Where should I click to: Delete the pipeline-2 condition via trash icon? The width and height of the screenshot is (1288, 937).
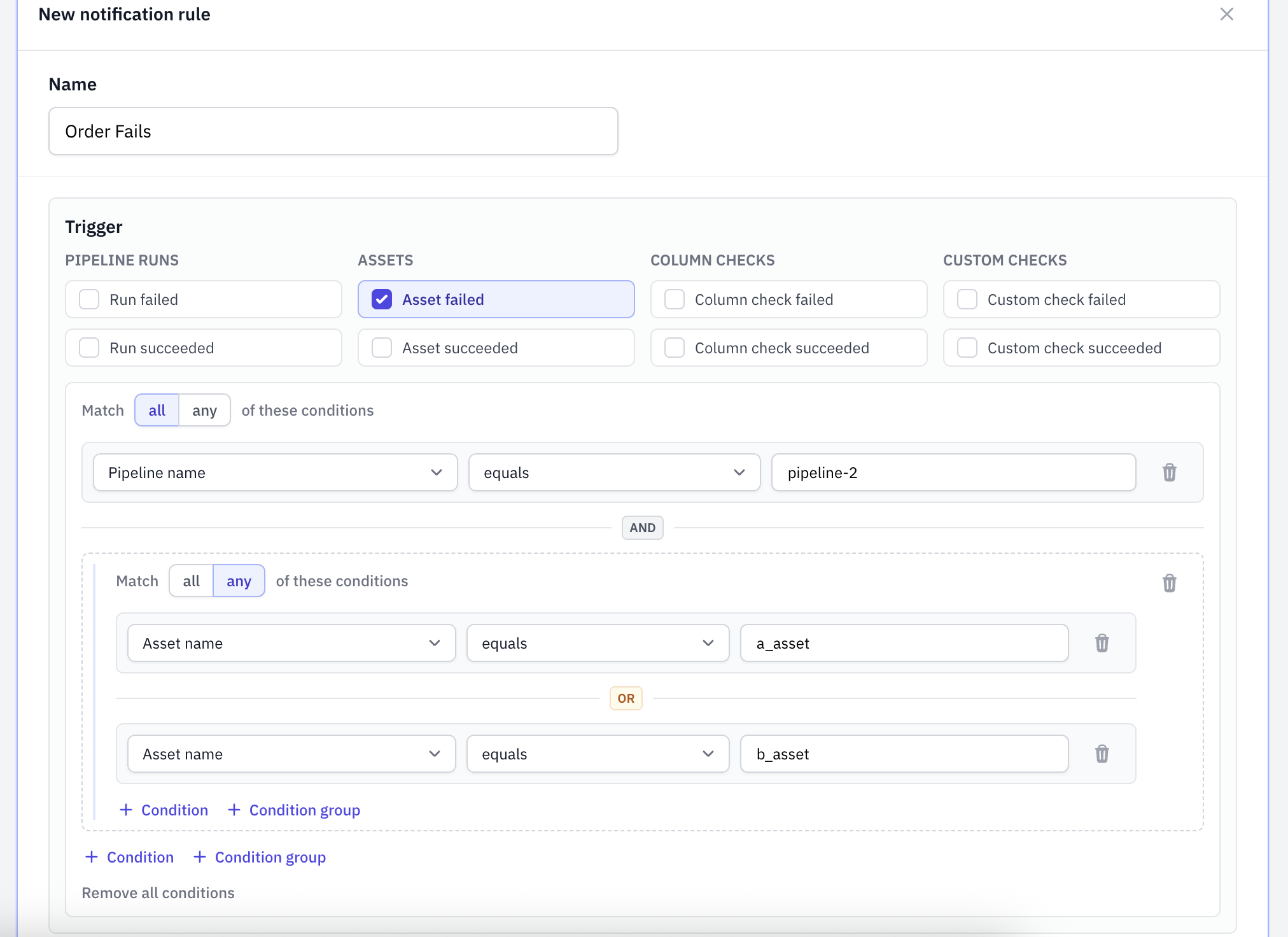pos(1169,472)
